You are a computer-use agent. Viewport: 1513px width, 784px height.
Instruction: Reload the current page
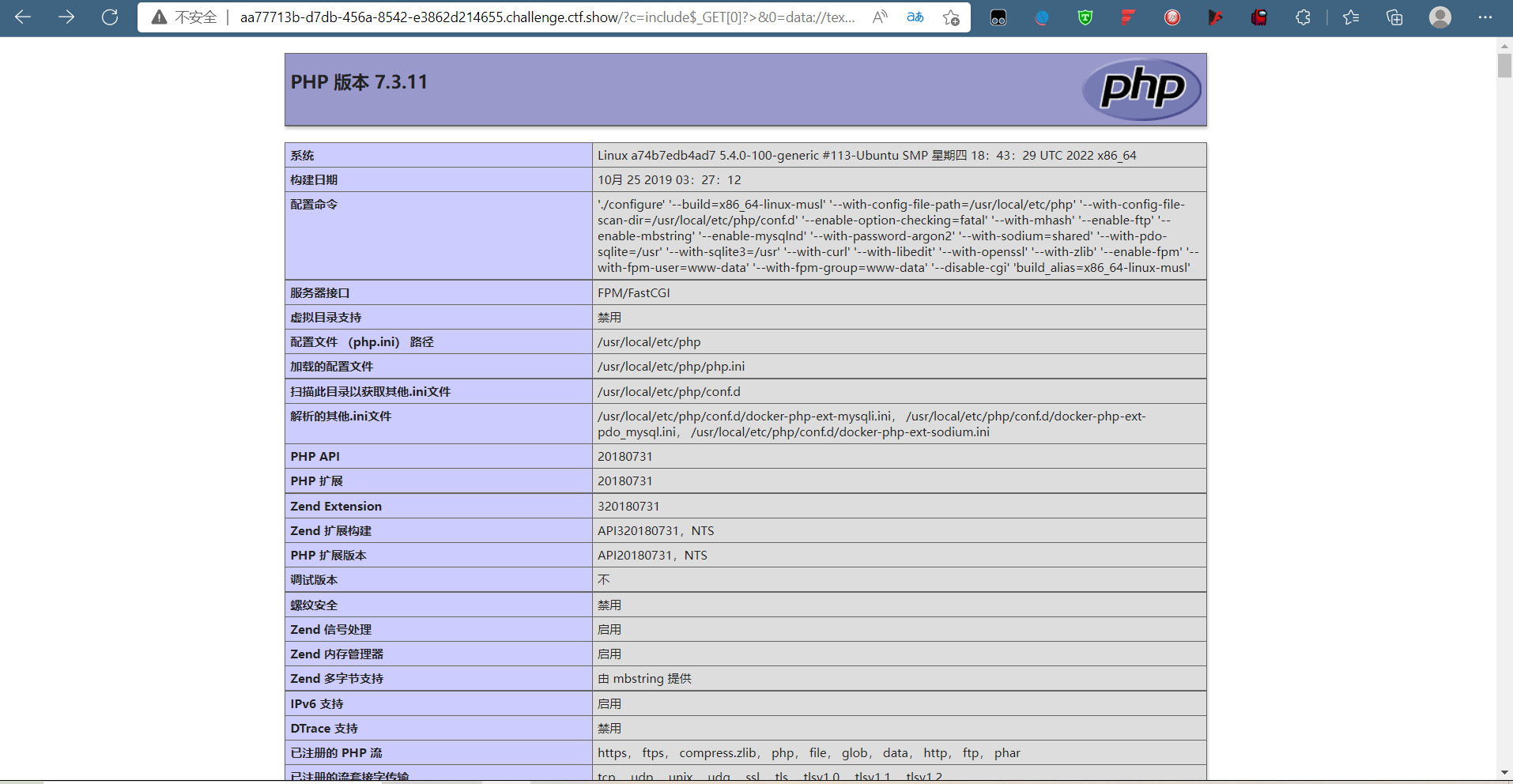(110, 17)
